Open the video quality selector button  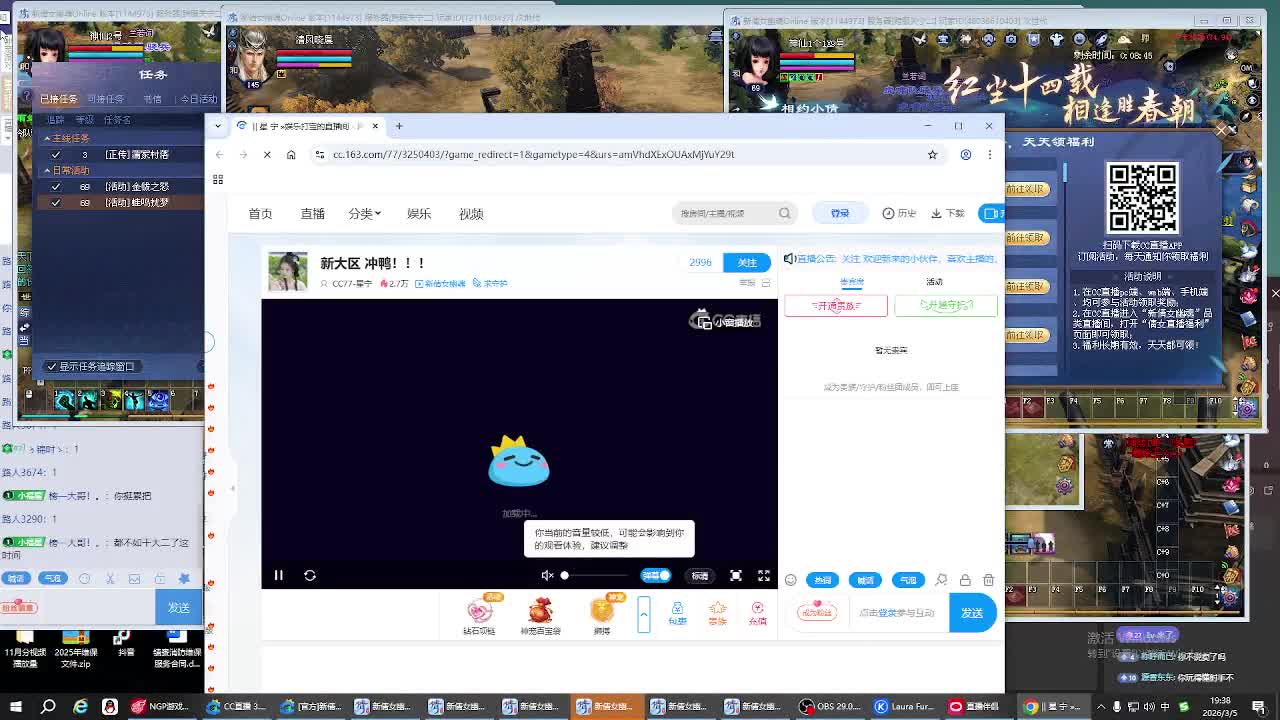(700, 576)
